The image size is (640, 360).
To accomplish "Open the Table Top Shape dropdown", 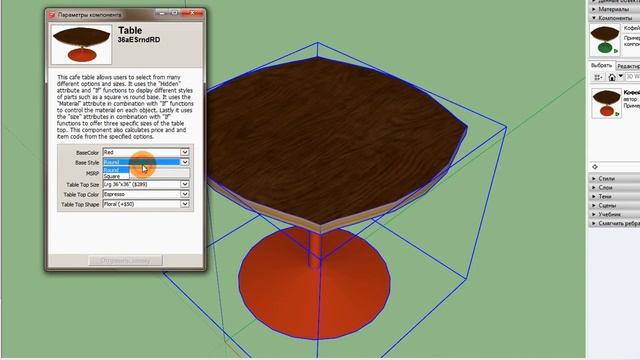I will point(146,204).
